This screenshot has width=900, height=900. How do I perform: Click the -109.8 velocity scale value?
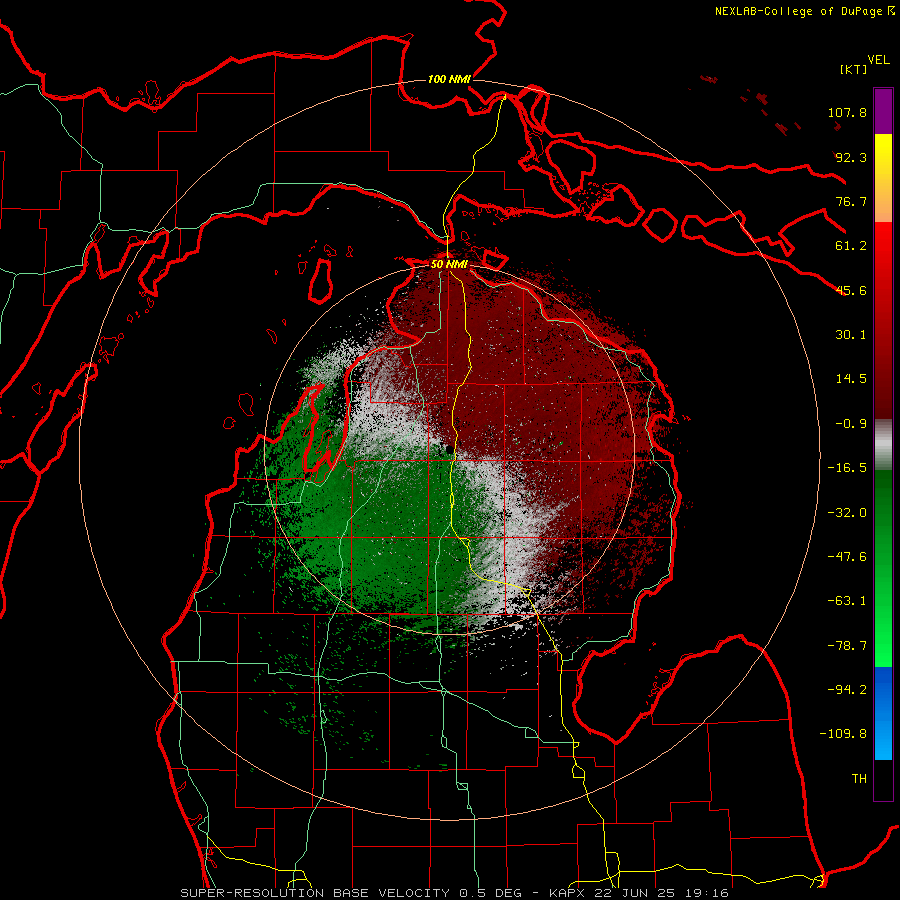tap(843, 734)
